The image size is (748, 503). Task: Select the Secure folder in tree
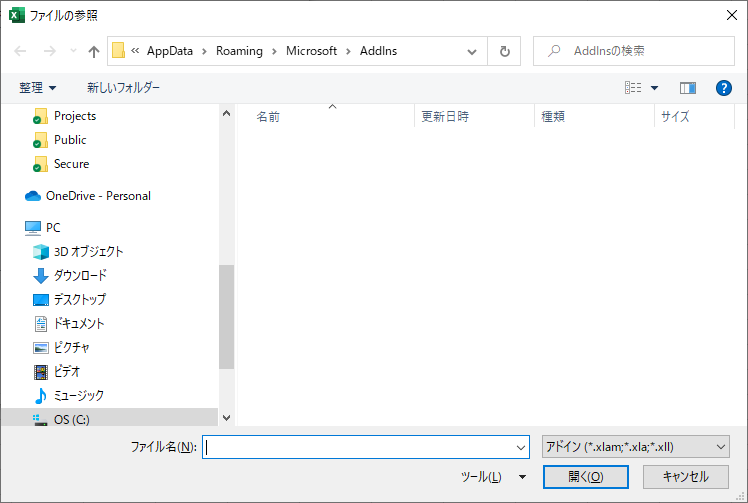72,164
